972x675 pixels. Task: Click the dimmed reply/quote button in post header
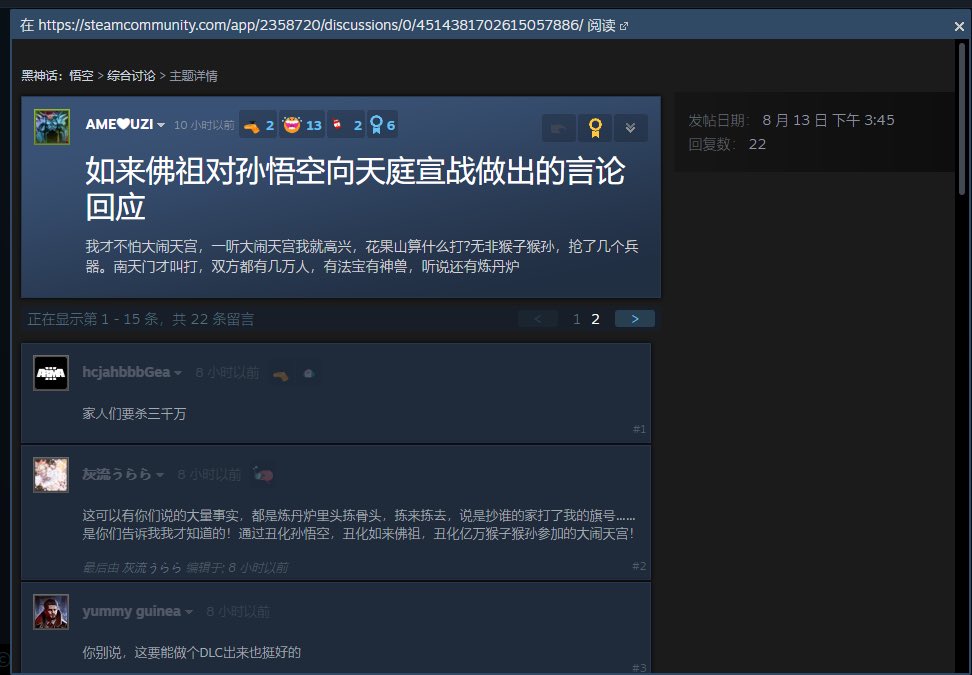pos(559,128)
